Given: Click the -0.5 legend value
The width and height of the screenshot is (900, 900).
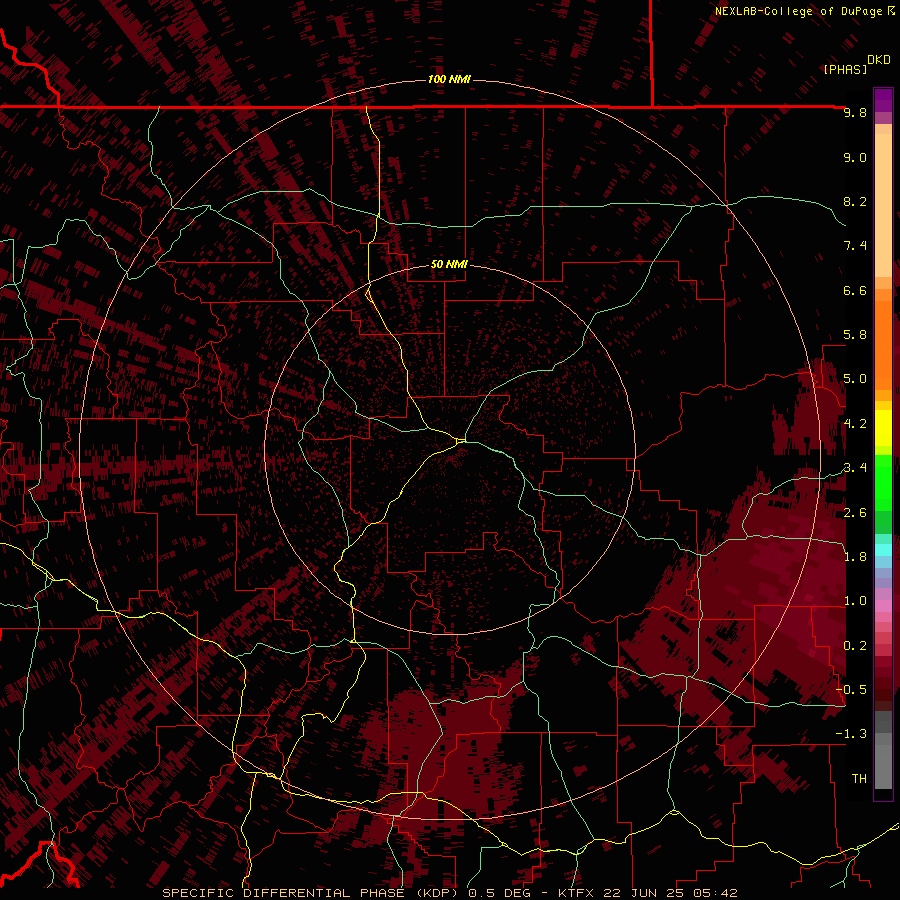Looking at the screenshot, I should tap(851, 689).
